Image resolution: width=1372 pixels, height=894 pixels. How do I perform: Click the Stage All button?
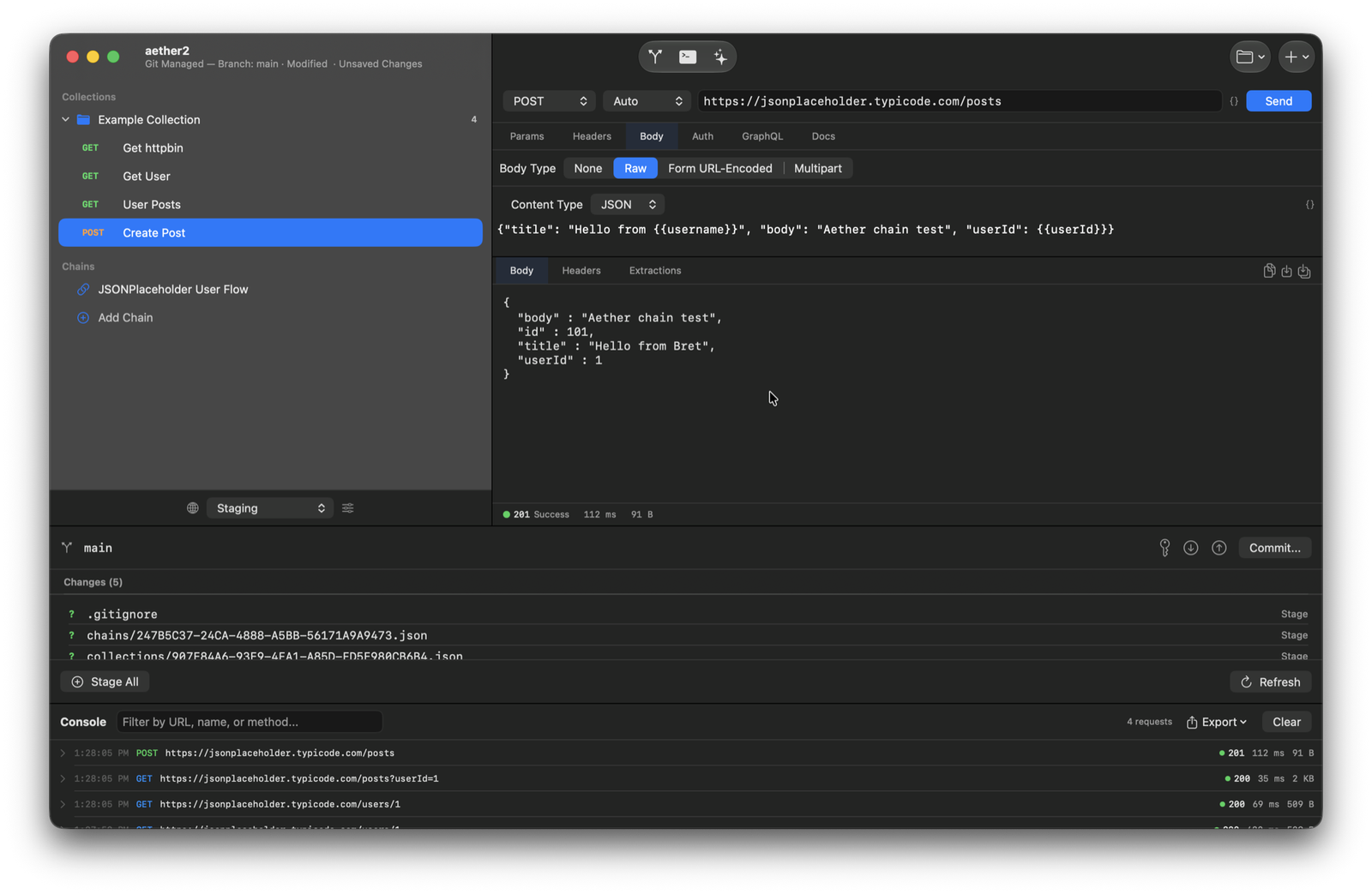pos(105,682)
